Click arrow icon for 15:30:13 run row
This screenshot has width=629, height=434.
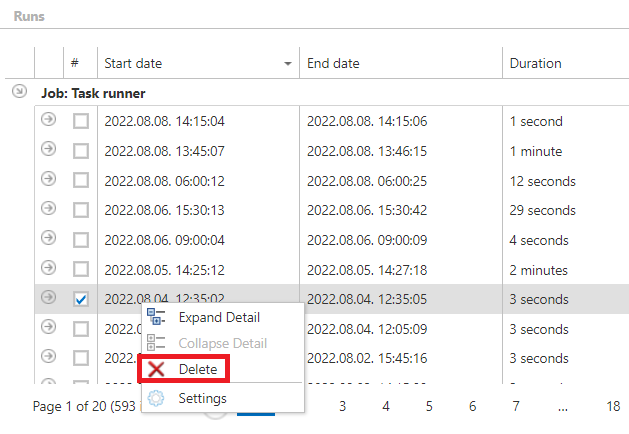coord(48,209)
